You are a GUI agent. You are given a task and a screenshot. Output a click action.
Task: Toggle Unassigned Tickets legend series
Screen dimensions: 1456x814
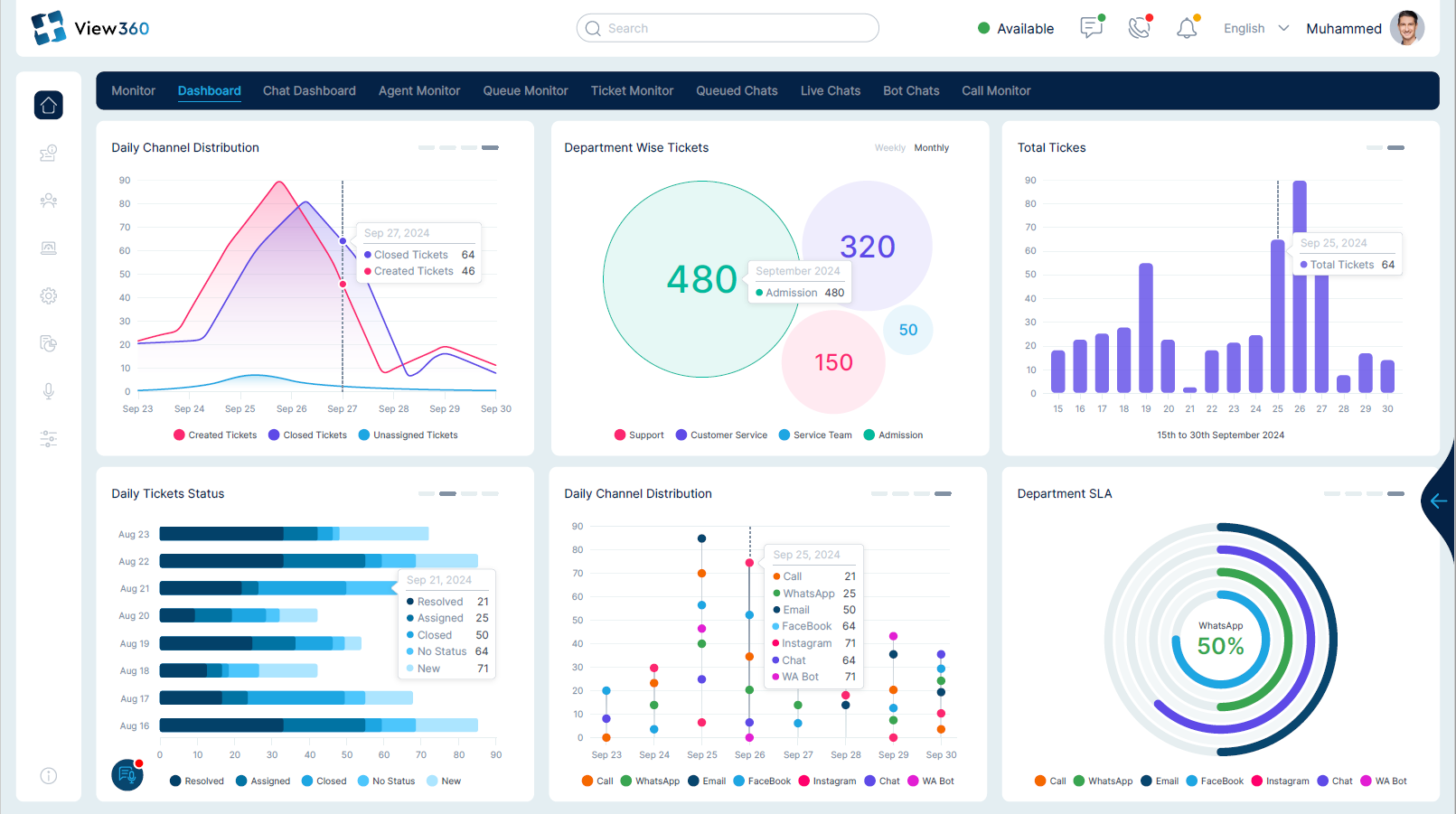click(409, 435)
